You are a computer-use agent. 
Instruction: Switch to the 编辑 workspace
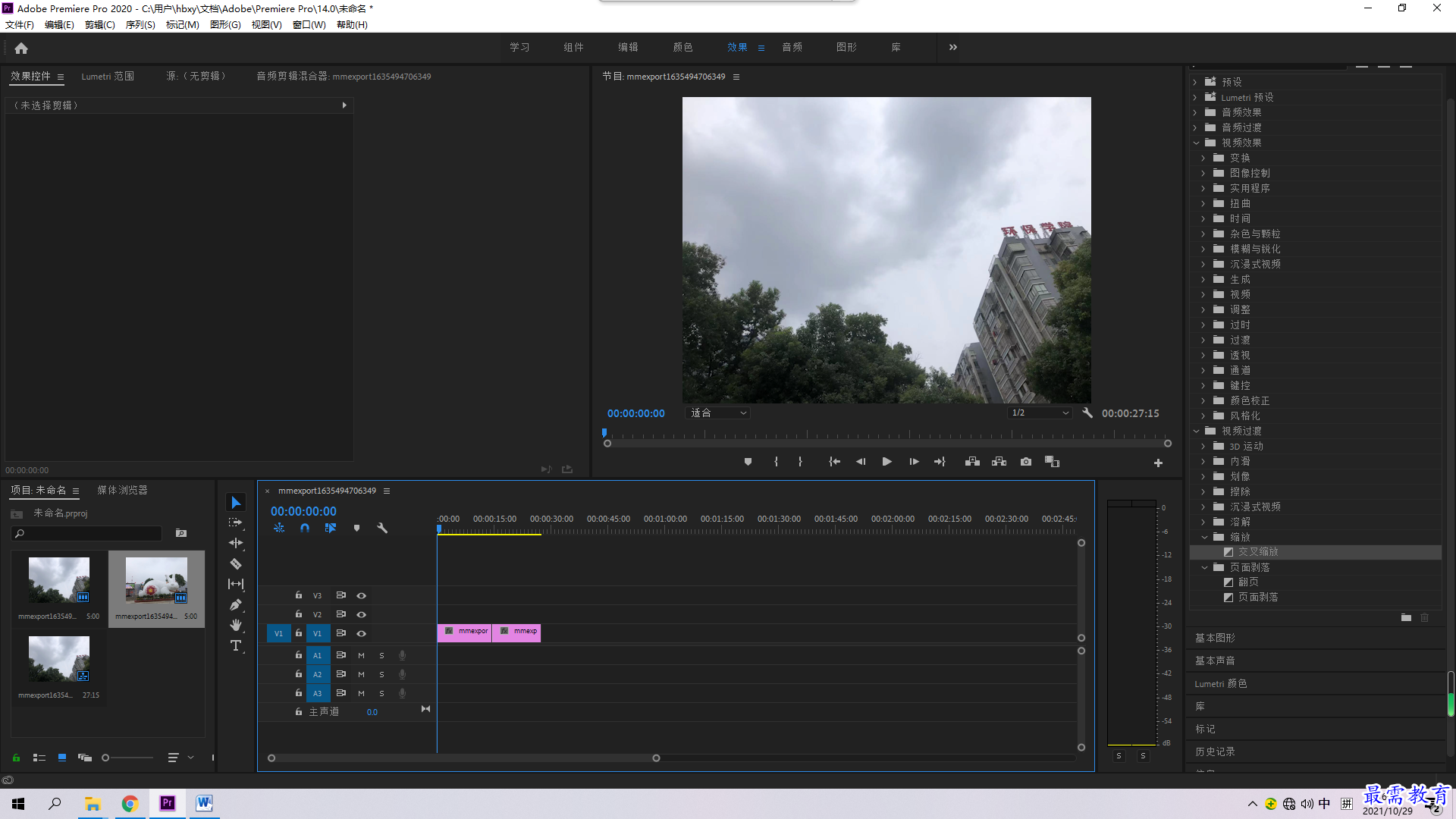[628, 47]
